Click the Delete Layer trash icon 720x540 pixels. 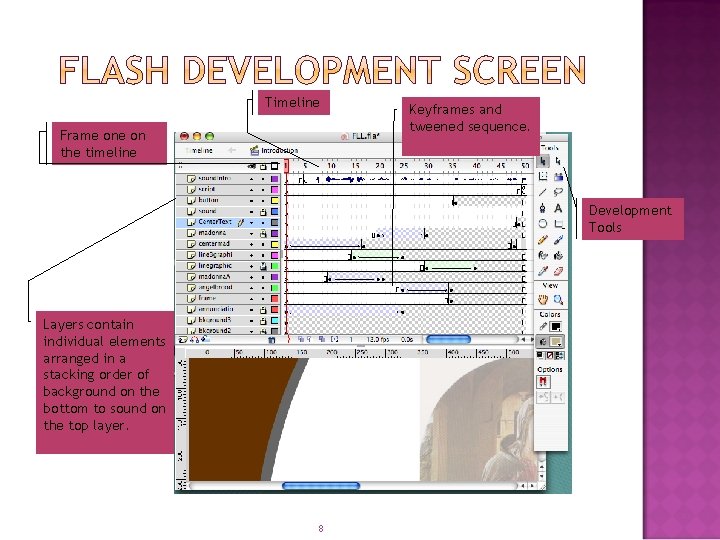point(271,340)
